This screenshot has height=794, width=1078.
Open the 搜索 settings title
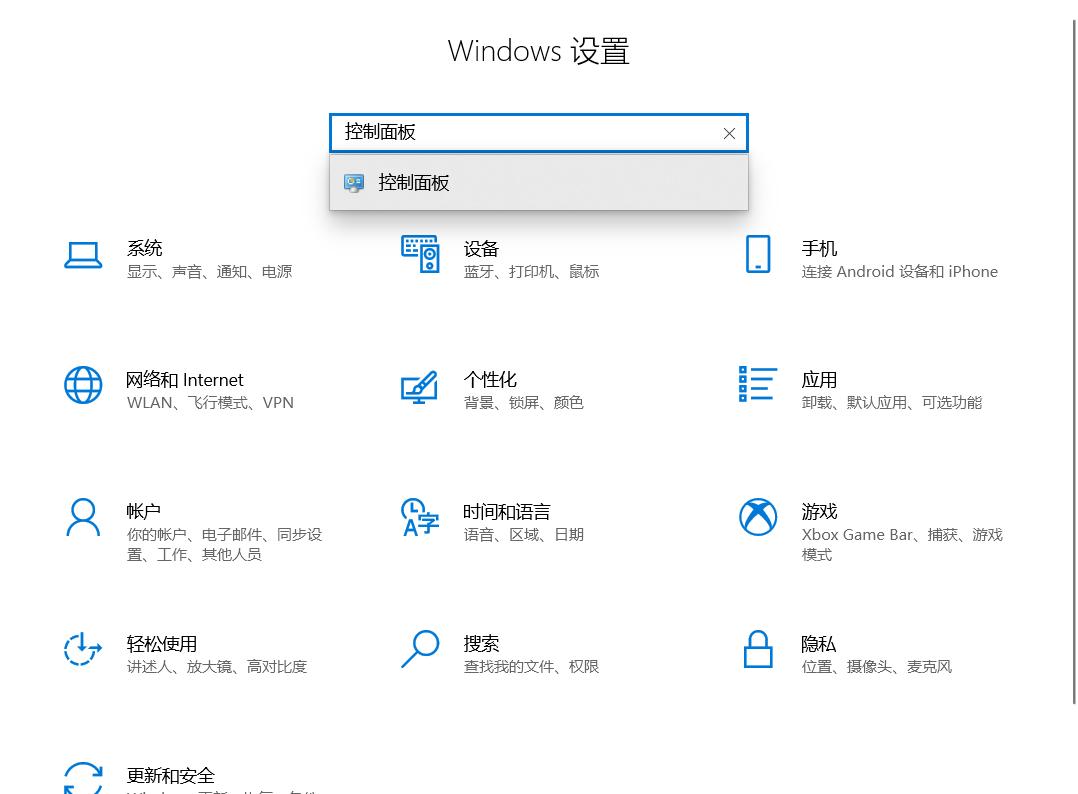(x=481, y=643)
